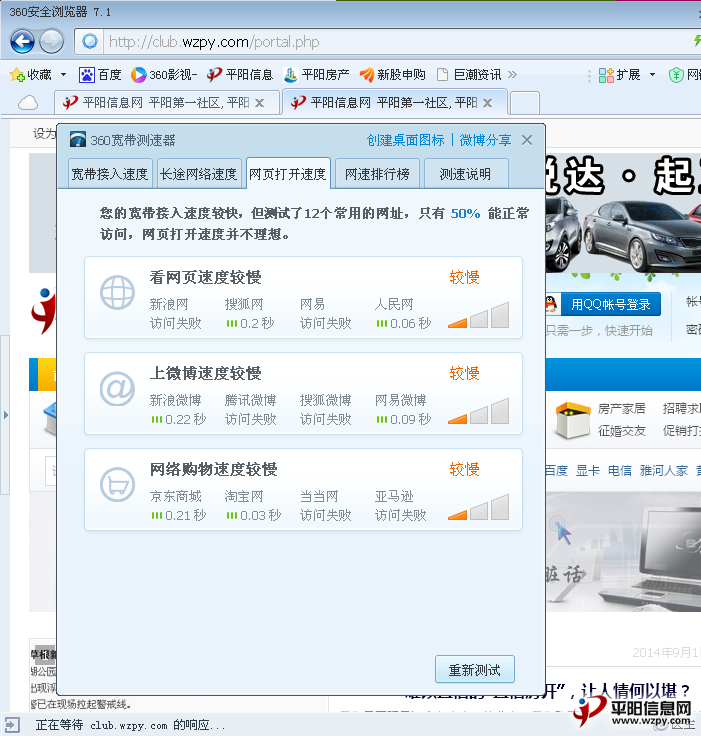Open the 巨潮资讯 bookmark
The height and width of the screenshot is (736, 701).
(468, 75)
